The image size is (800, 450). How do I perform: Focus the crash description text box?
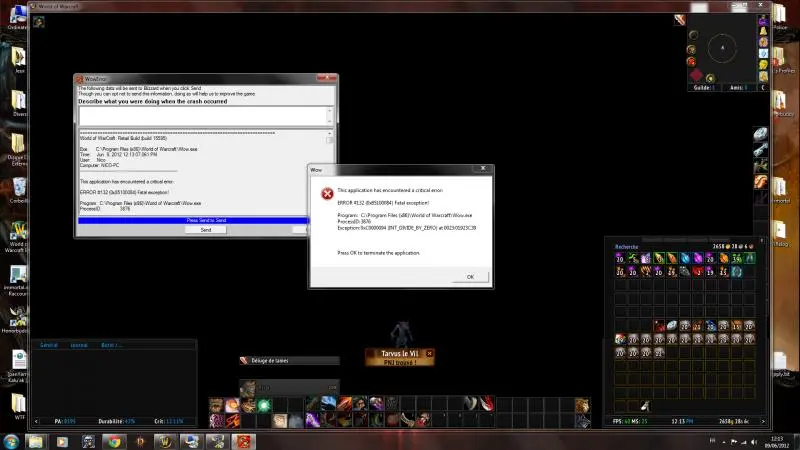tap(202, 115)
